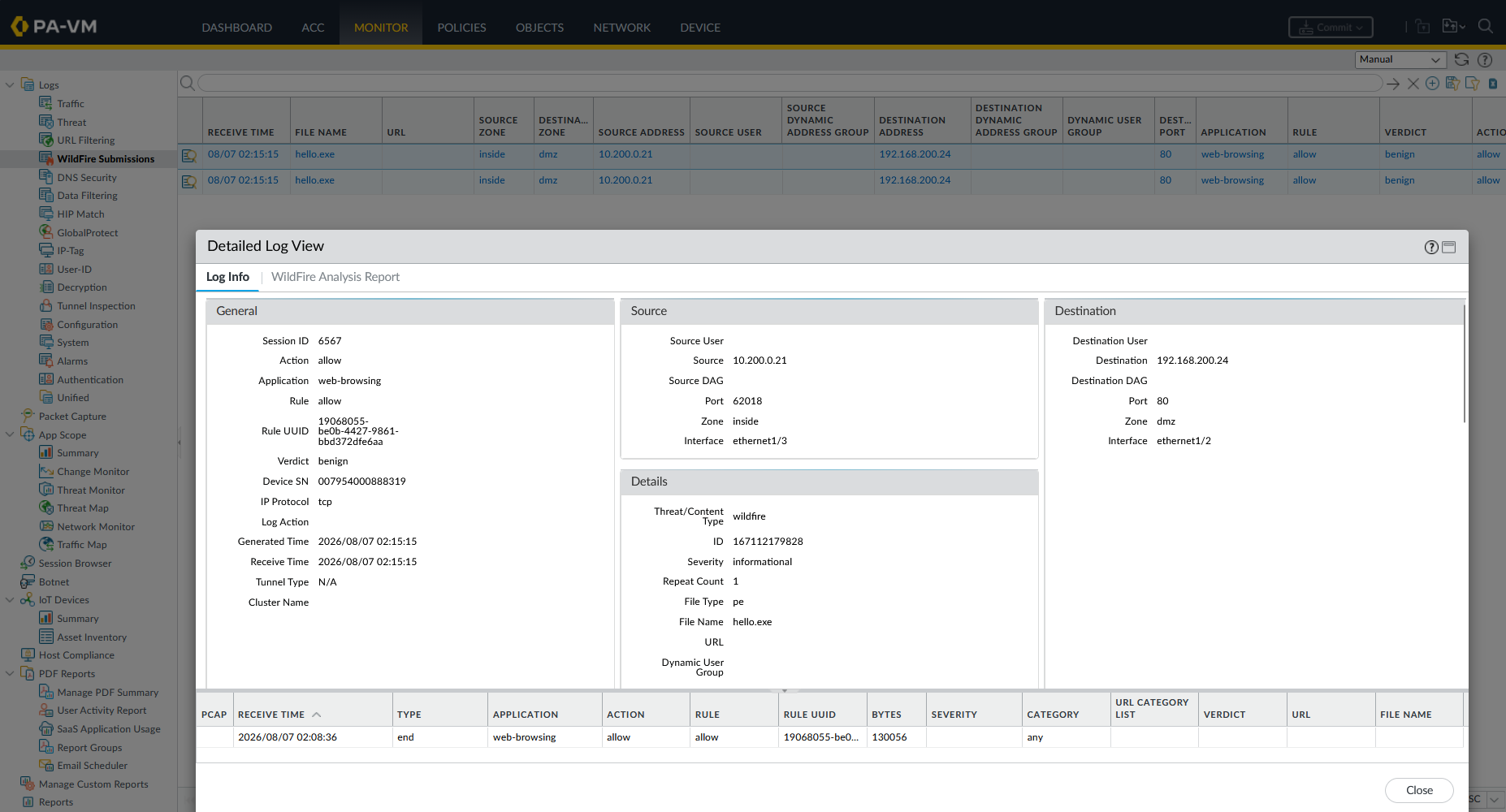Open SaaS Application Usage report

pyautogui.click(x=109, y=729)
